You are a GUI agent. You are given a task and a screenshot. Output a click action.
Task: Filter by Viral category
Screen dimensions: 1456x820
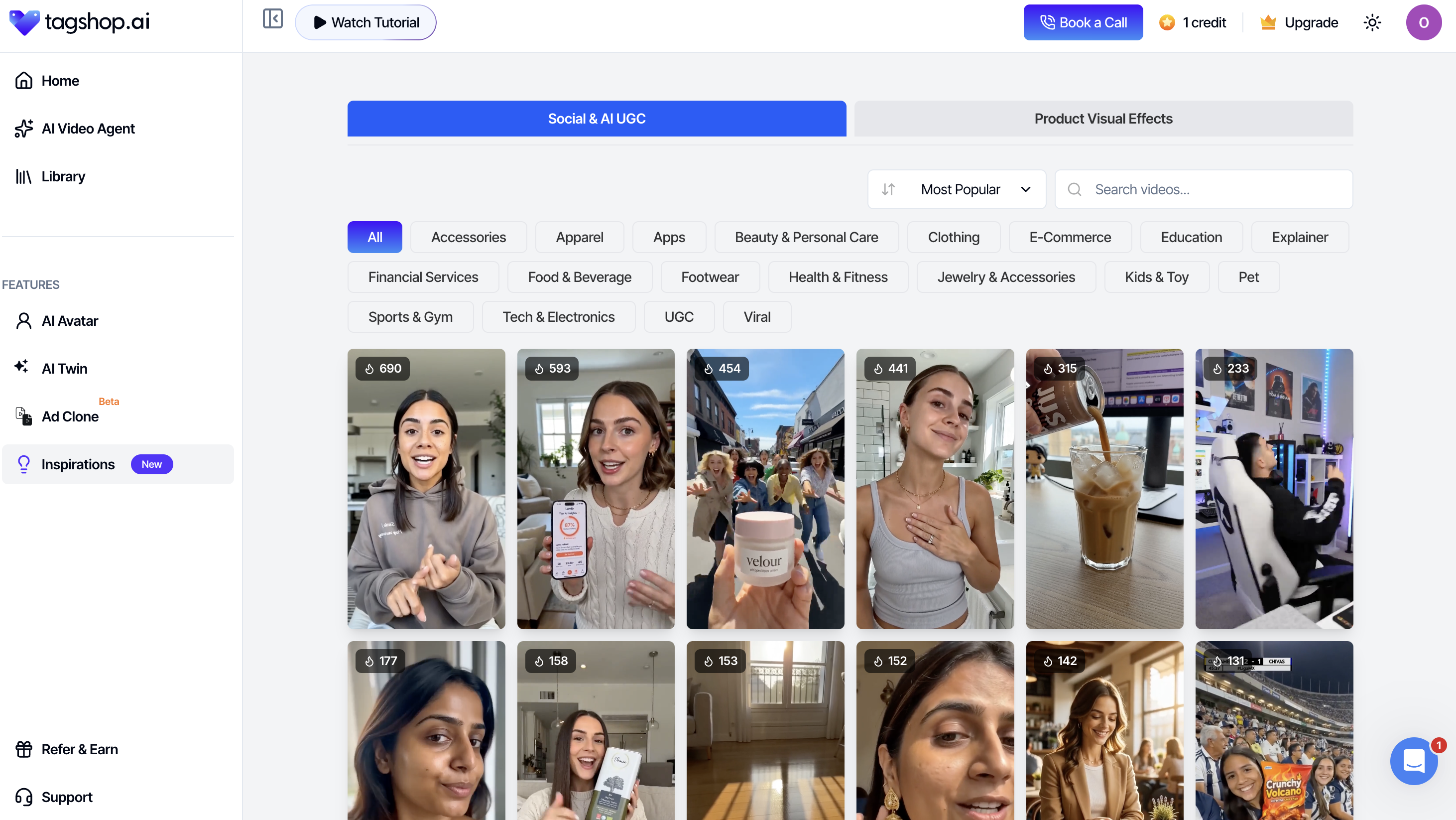(x=757, y=317)
